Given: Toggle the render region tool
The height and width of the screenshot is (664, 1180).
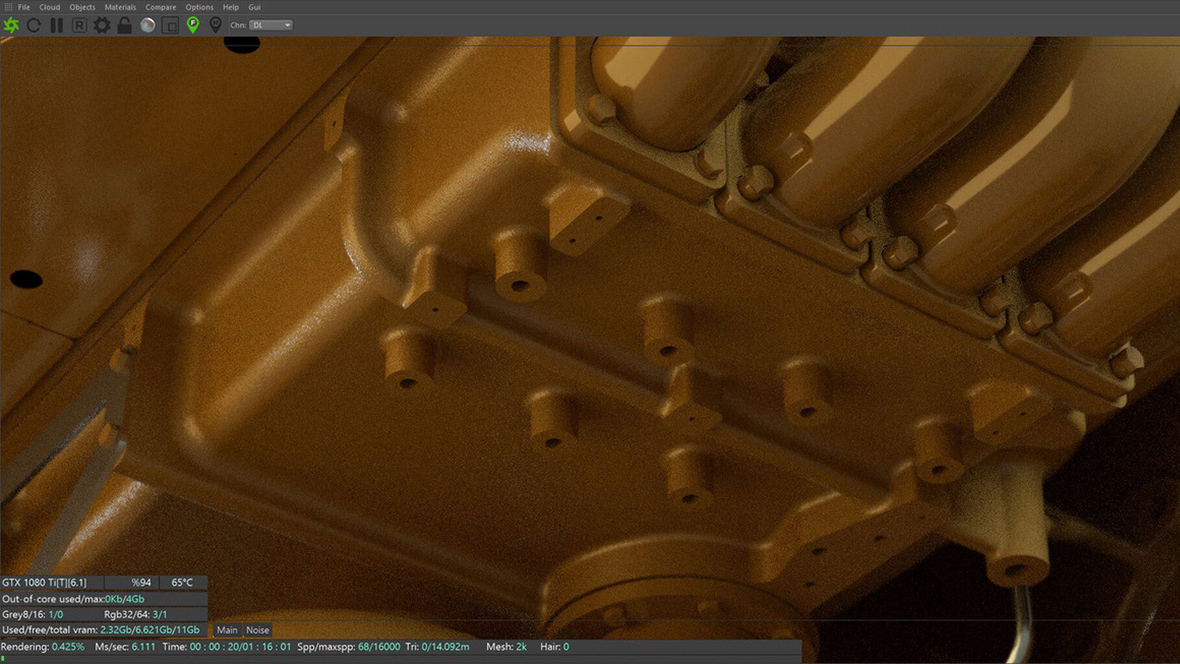Looking at the screenshot, I should coord(170,25).
